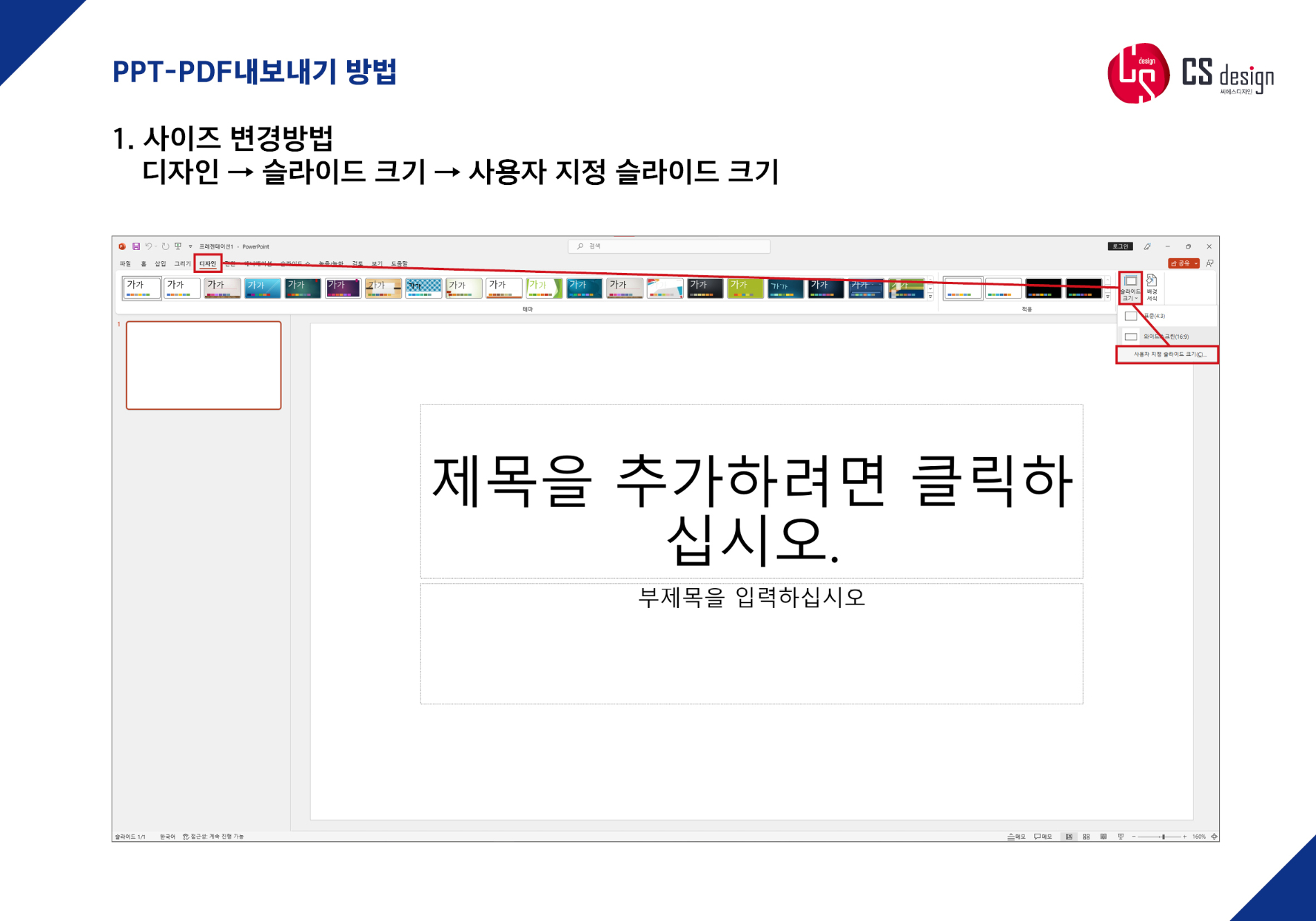Click the 한국어 language indicator
The height and width of the screenshot is (921, 1316).
(x=168, y=837)
